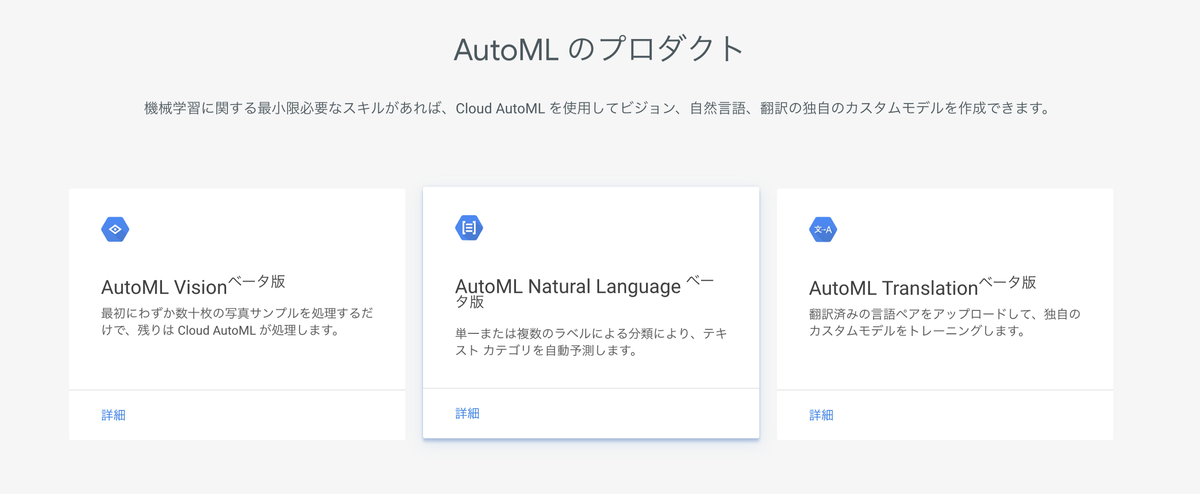Click the AutoML Translation card title
Image resolution: width=1200 pixels, height=494 pixels.
click(922, 286)
